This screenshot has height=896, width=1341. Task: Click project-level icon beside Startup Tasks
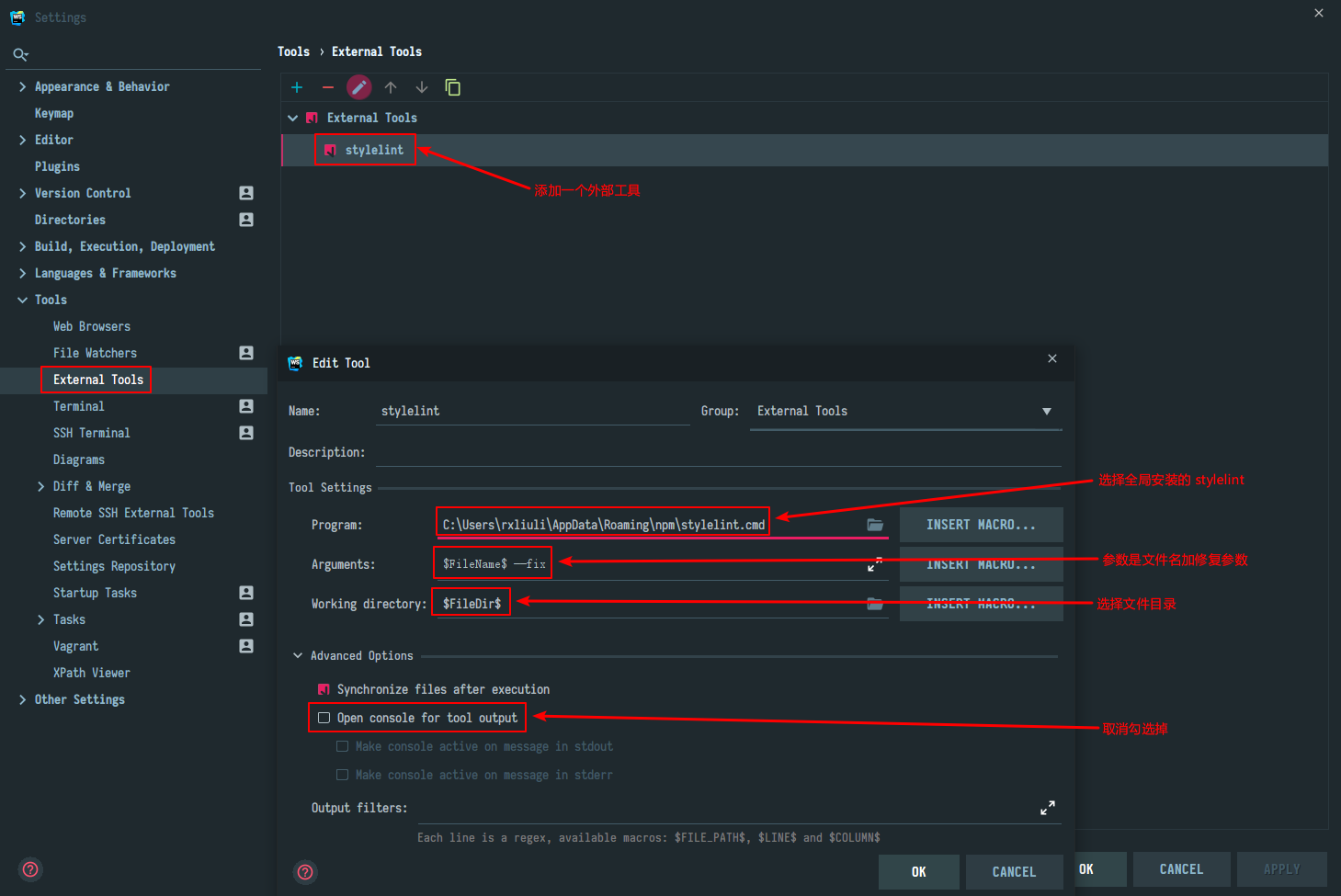click(x=246, y=593)
